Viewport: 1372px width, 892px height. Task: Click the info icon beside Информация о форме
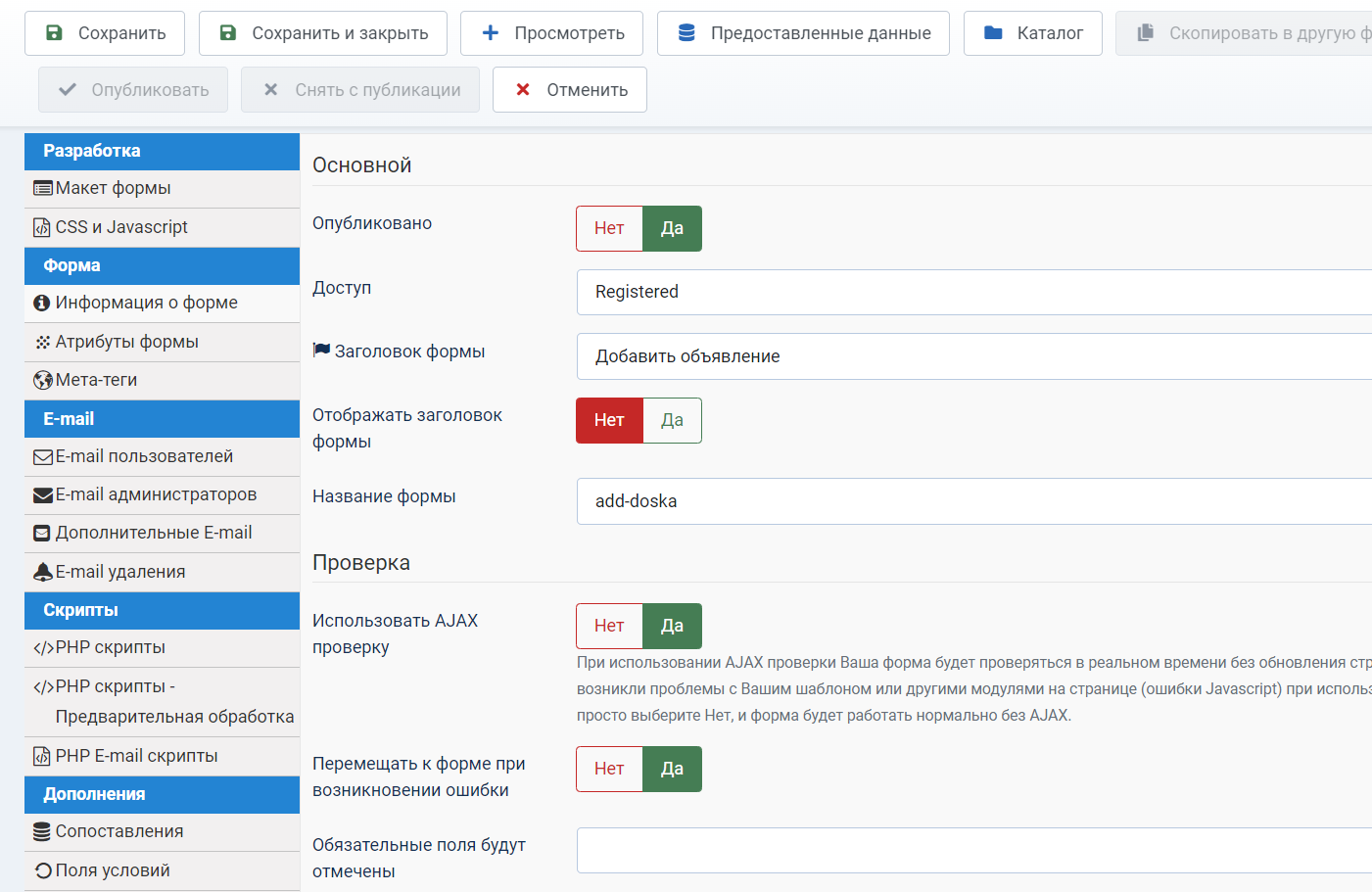point(42,304)
